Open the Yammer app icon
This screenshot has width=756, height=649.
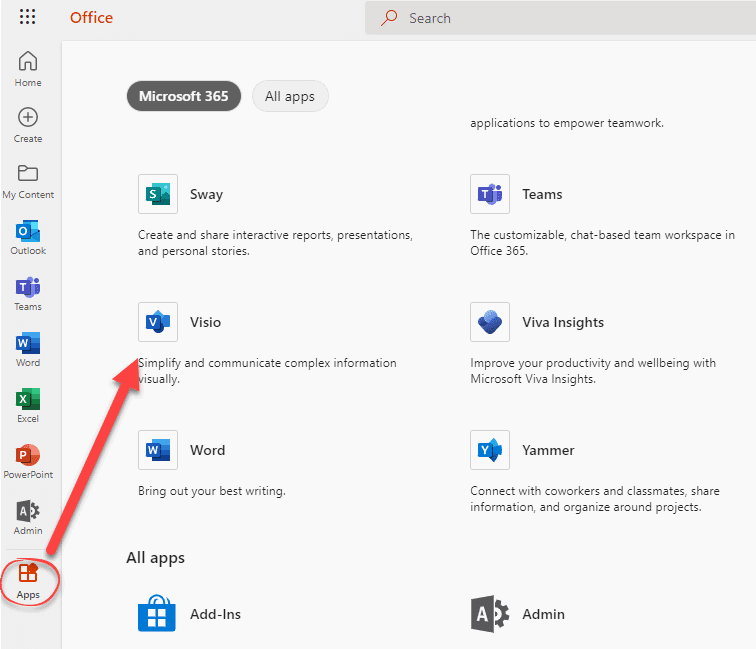[x=490, y=450]
